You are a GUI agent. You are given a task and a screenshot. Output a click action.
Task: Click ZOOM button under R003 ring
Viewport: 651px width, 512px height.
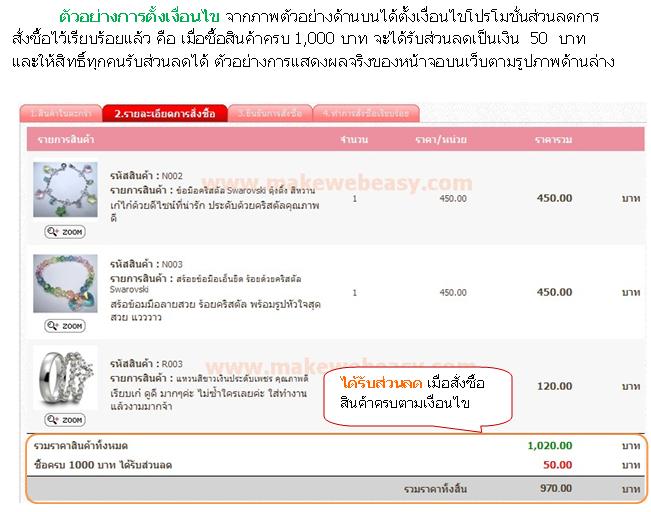pyautogui.click(x=65, y=420)
